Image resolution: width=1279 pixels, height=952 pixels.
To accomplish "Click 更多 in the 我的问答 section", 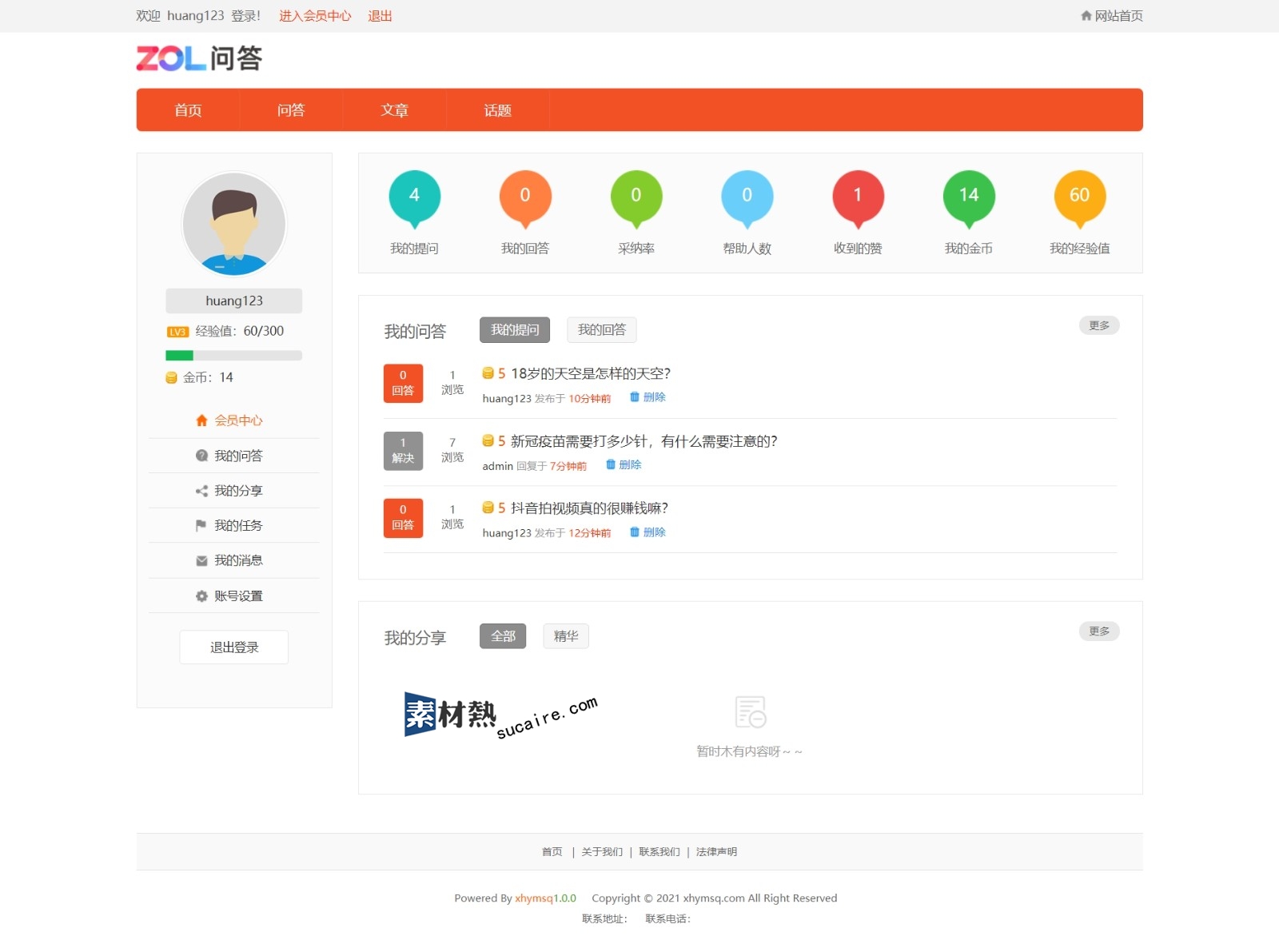I will coord(1098,325).
